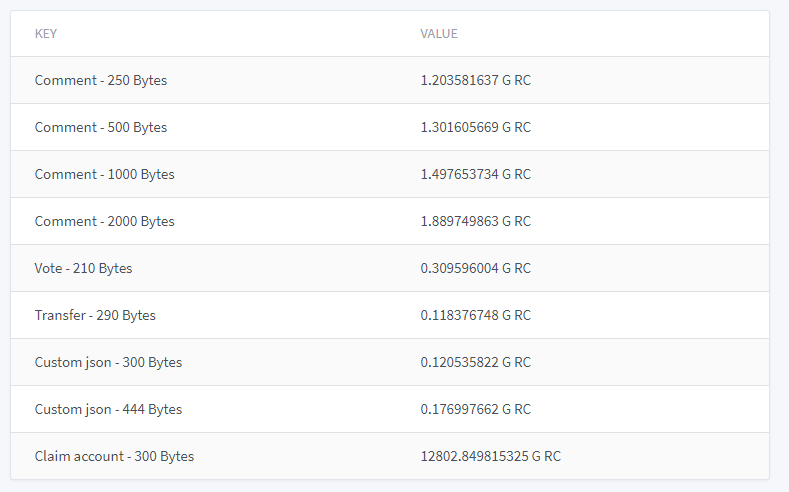This screenshot has height=492, width=789.
Task: Select the Comment - 1000 Bytes row label
Action: pyautogui.click(x=104, y=174)
